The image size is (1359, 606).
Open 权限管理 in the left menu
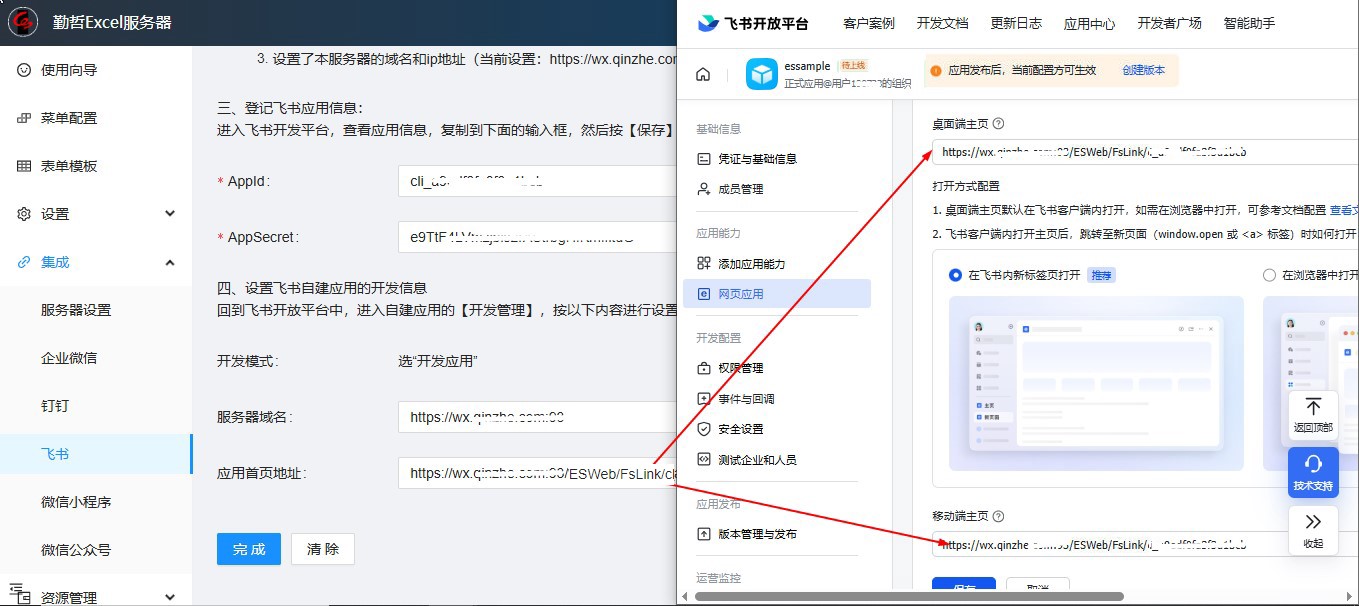[x=740, y=368]
